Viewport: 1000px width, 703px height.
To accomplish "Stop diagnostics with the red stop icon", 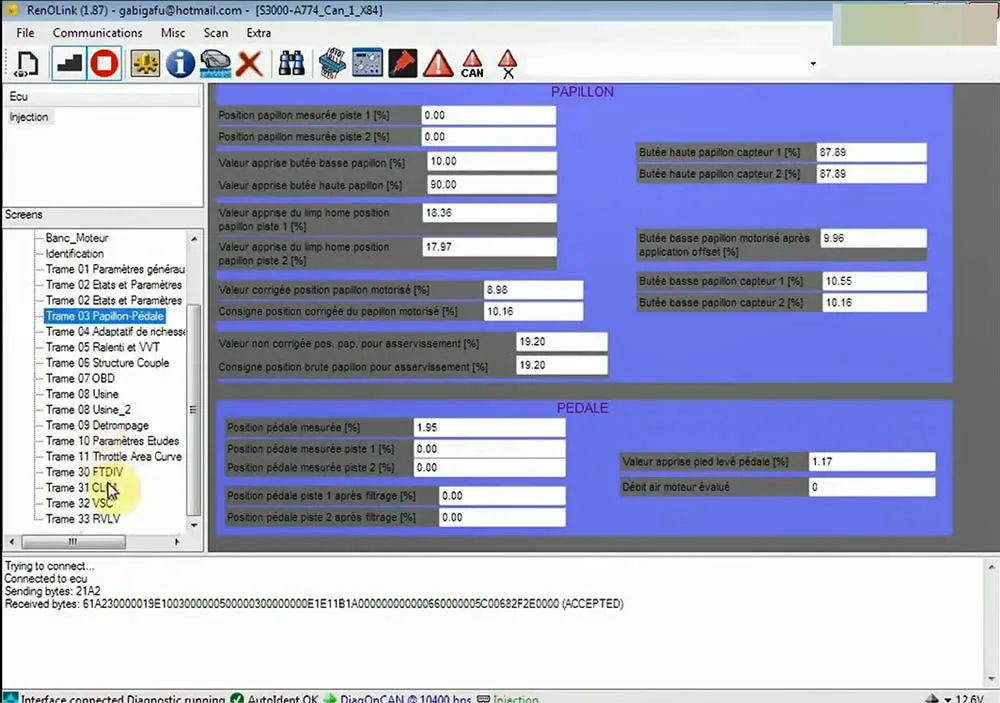I will pos(105,63).
